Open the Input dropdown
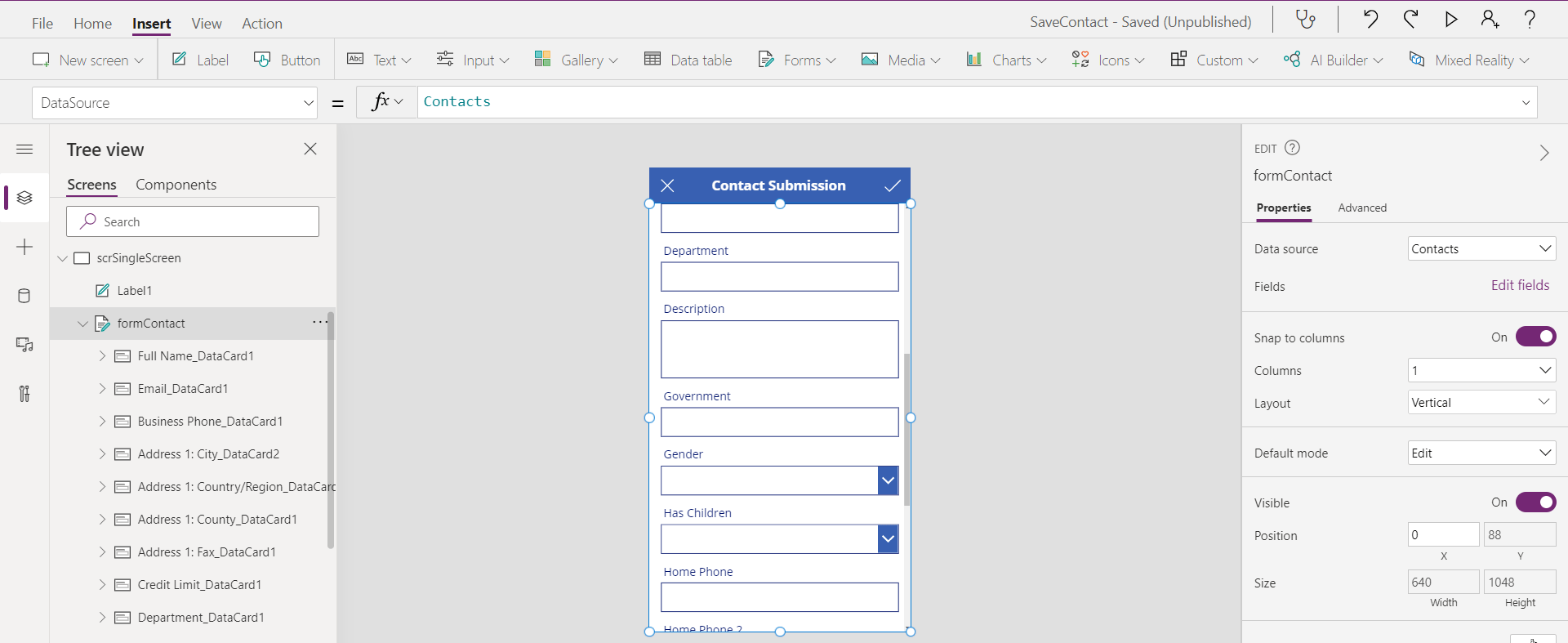 (472, 60)
